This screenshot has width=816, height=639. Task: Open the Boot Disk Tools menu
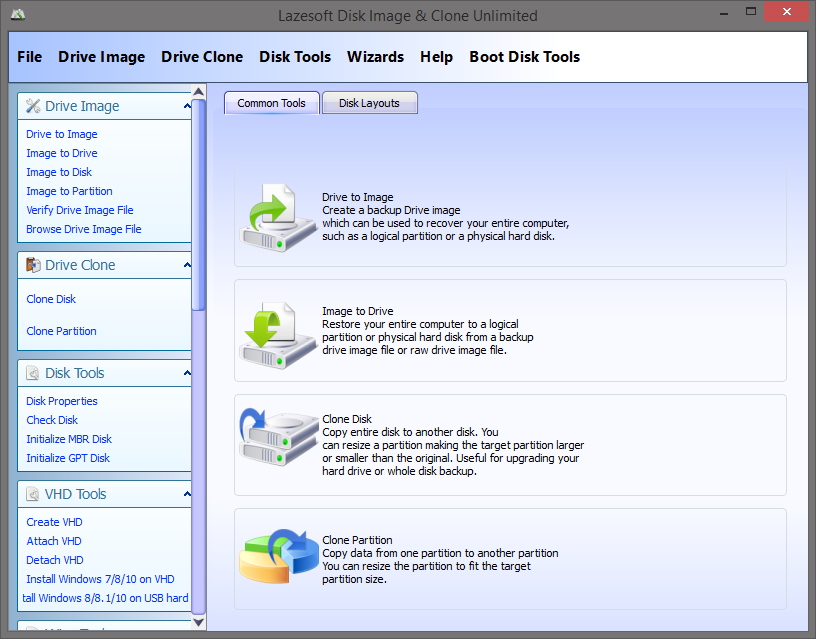[x=524, y=57]
